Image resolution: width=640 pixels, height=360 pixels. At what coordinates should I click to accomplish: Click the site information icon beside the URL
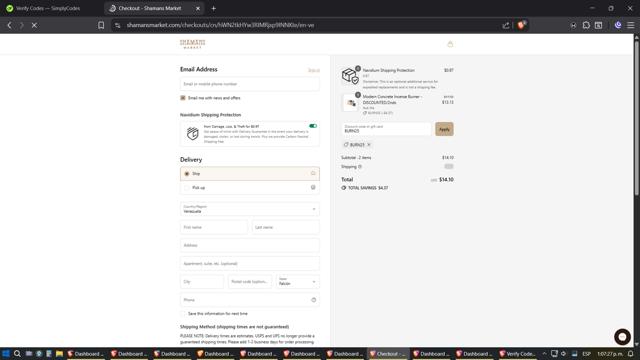pos(118,25)
